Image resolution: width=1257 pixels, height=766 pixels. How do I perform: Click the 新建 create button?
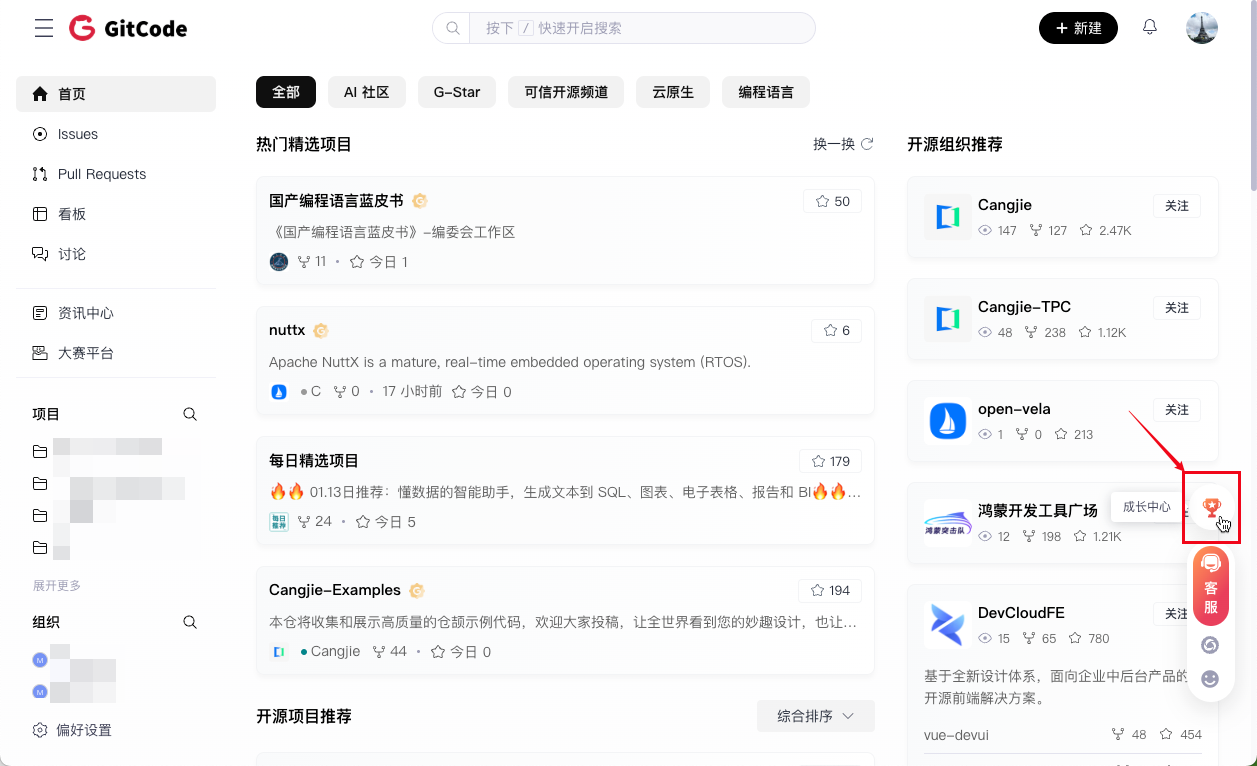pos(1078,28)
